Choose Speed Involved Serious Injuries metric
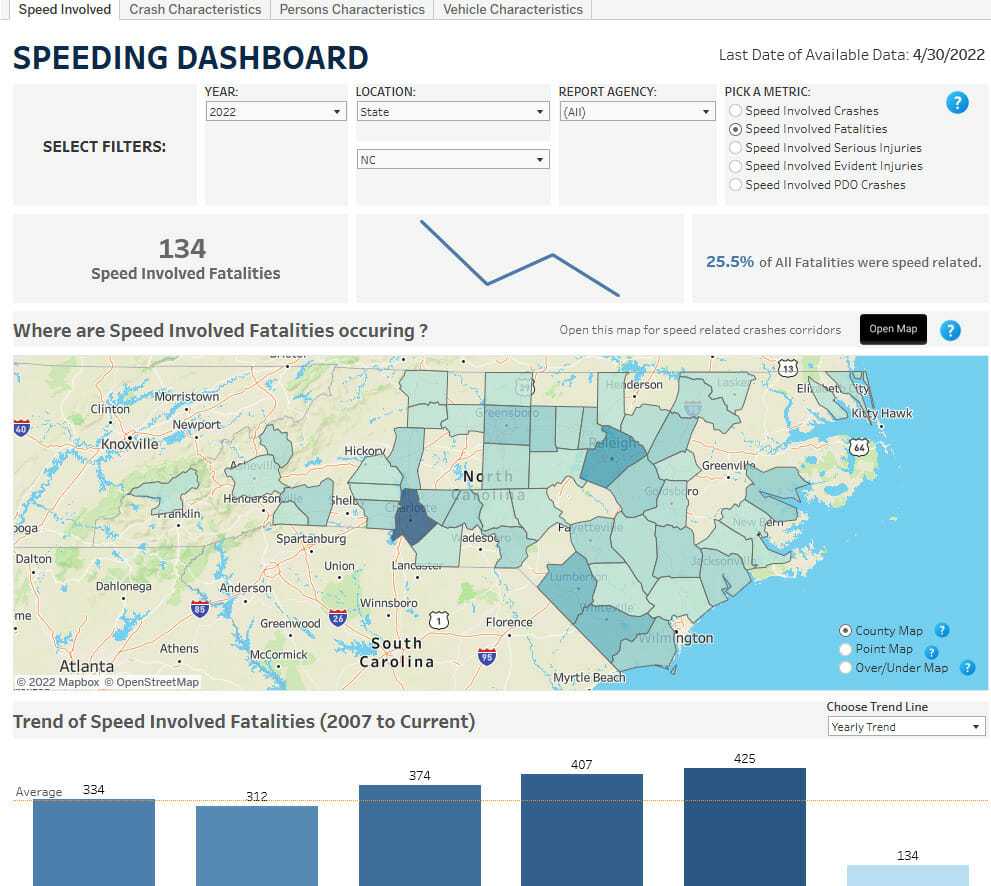Viewport: 991px width, 886px height. pyautogui.click(x=736, y=148)
